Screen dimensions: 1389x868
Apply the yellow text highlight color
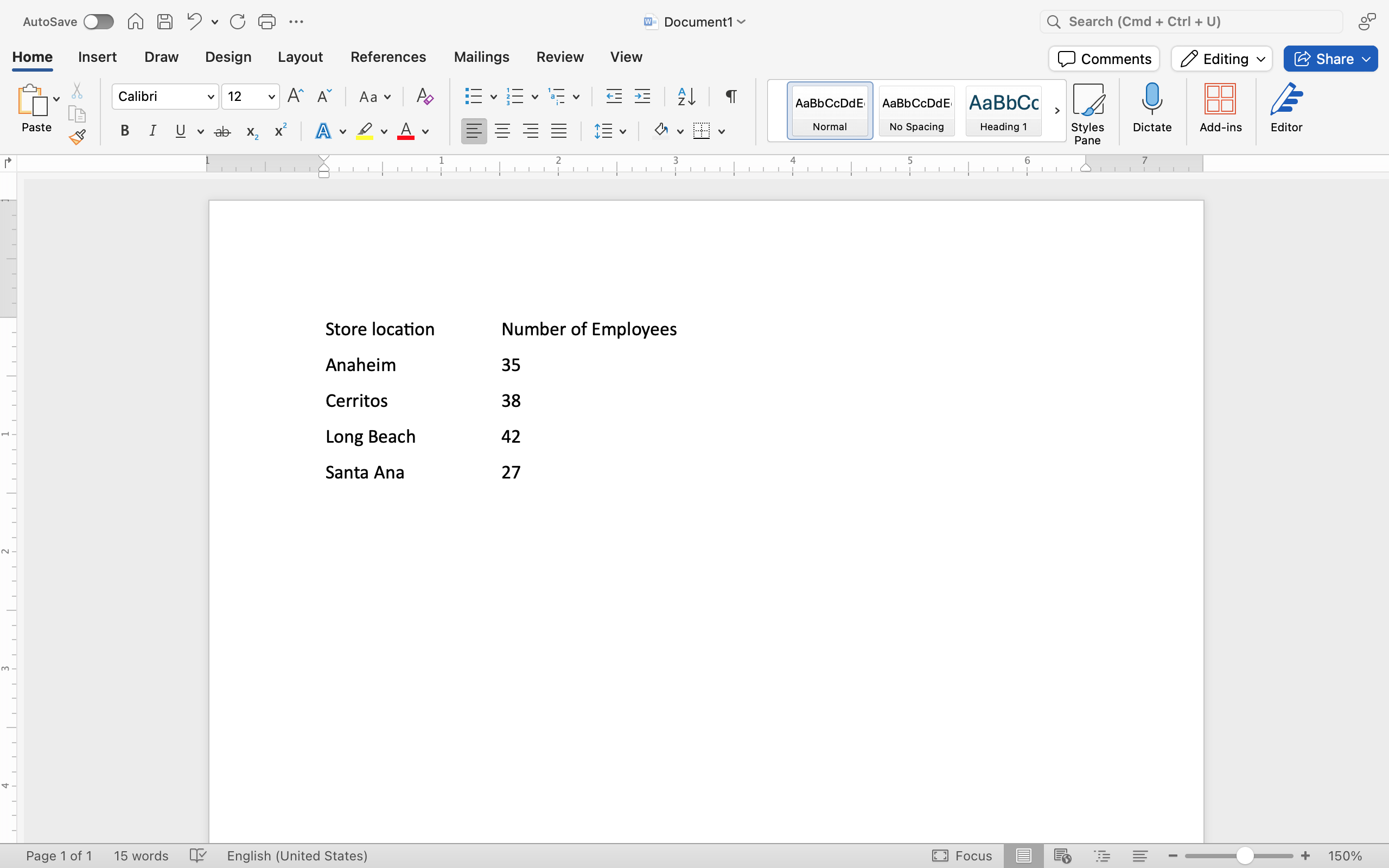[x=365, y=131]
